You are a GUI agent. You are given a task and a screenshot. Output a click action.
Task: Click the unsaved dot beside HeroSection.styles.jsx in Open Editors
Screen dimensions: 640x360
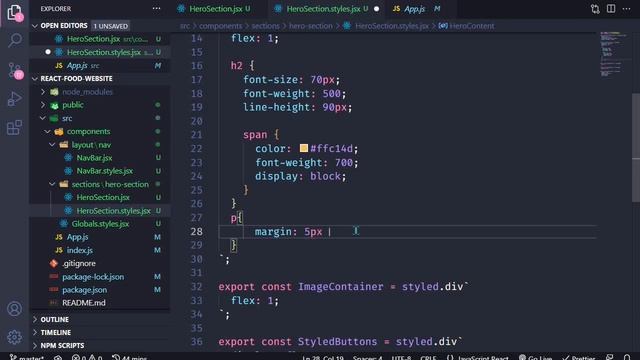click(x=48, y=52)
